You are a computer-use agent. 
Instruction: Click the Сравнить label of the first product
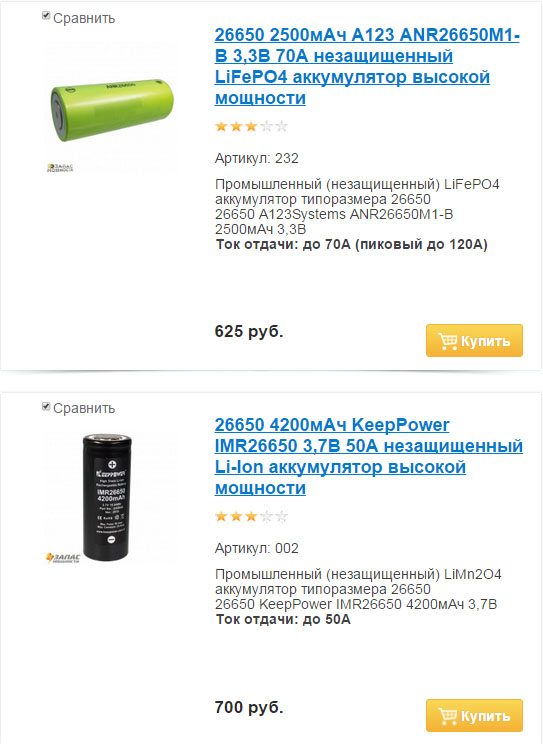pyautogui.click(x=84, y=18)
